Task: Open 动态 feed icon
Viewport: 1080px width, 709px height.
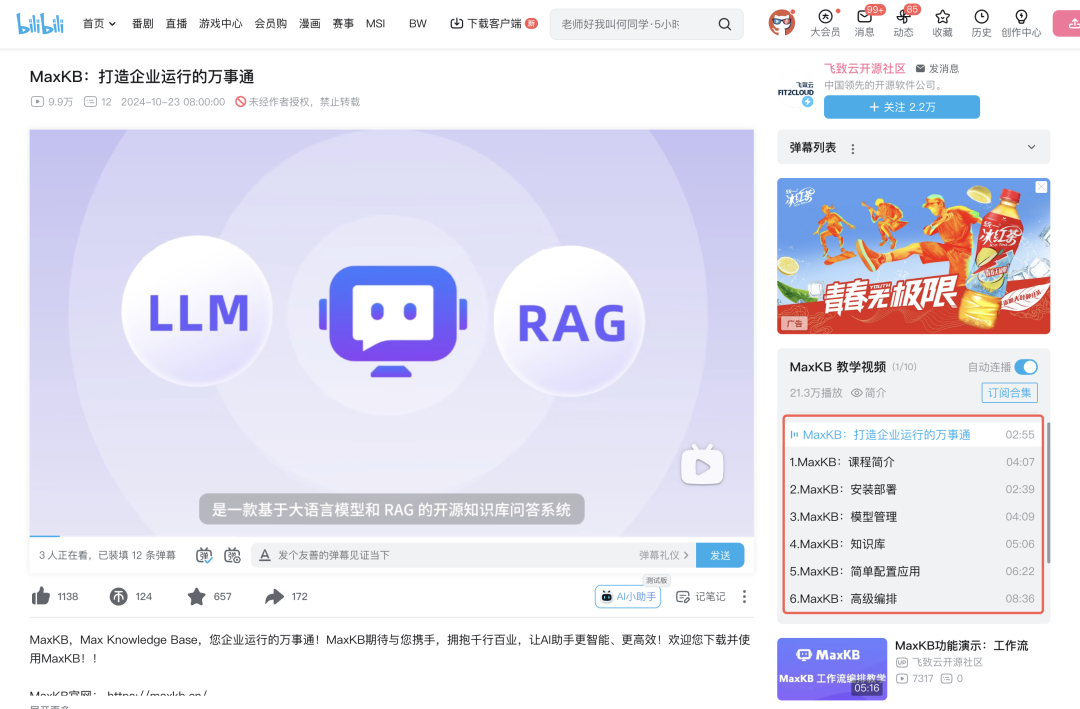Action: [904, 23]
